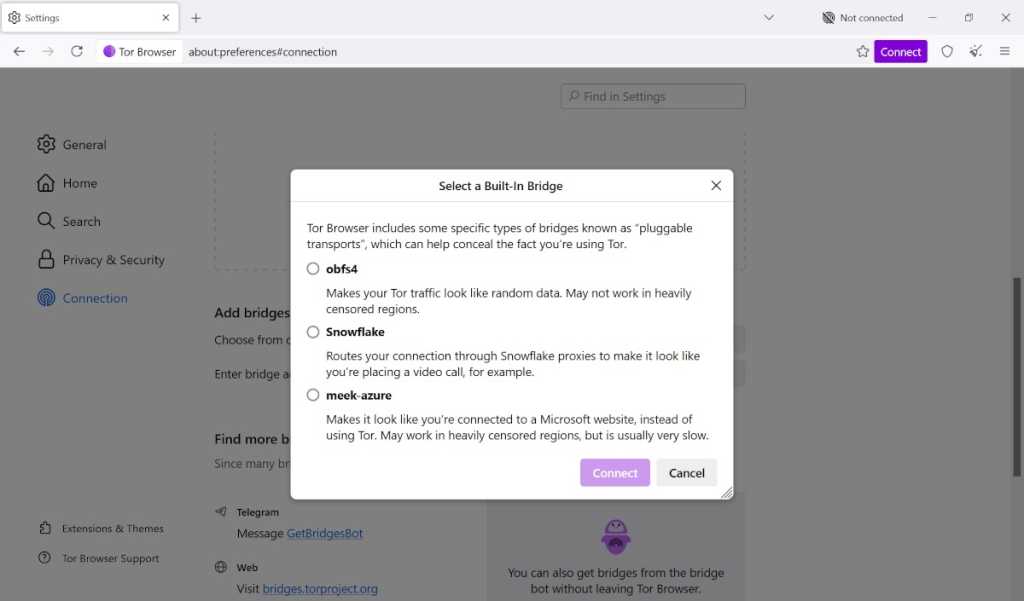Click the shield icon in the toolbar
The height and width of the screenshot is (601, 1024).
(x=946, y=51)
